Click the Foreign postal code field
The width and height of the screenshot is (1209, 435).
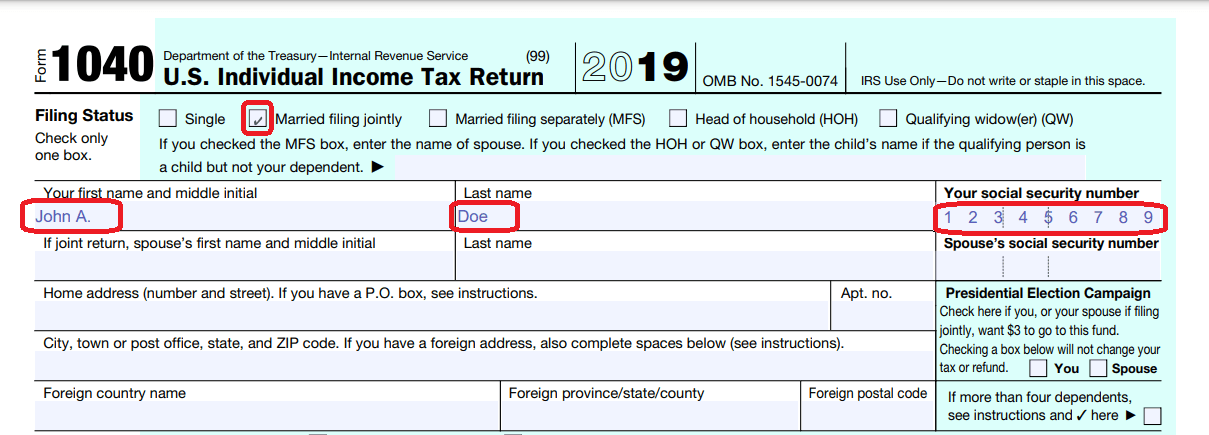point(867,415)
